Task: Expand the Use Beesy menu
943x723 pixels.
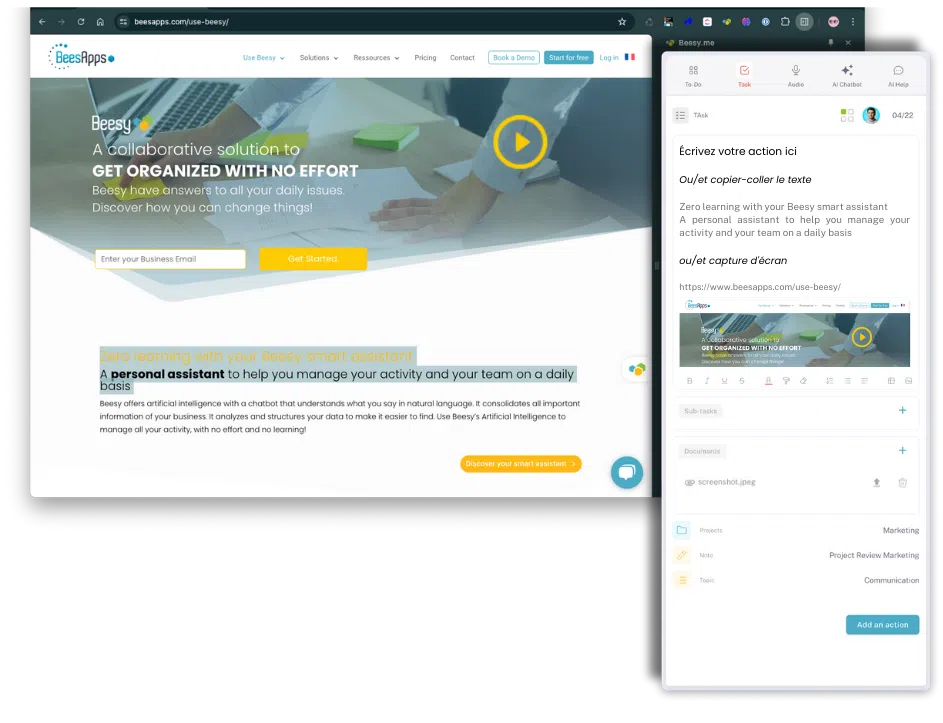Action: click(x=263, y=58)
